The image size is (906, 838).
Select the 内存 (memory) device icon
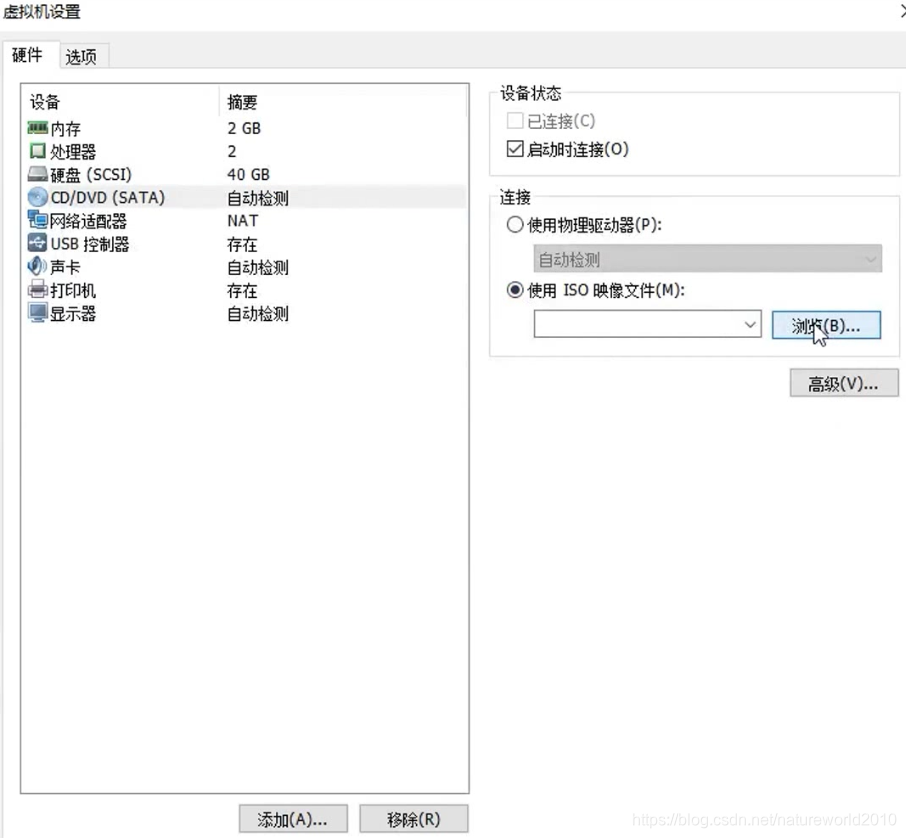[33, 128]
